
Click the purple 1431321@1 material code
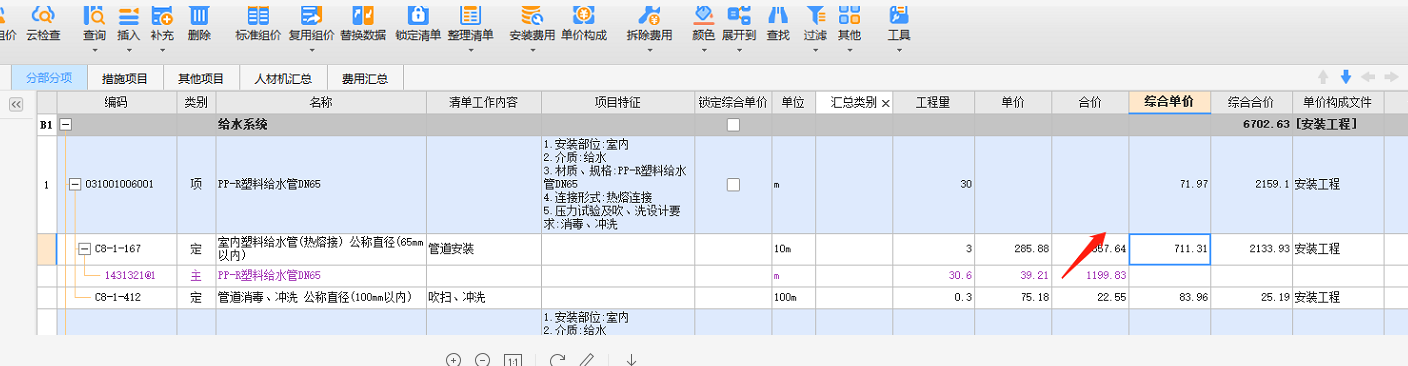click(x=130, y=275)
